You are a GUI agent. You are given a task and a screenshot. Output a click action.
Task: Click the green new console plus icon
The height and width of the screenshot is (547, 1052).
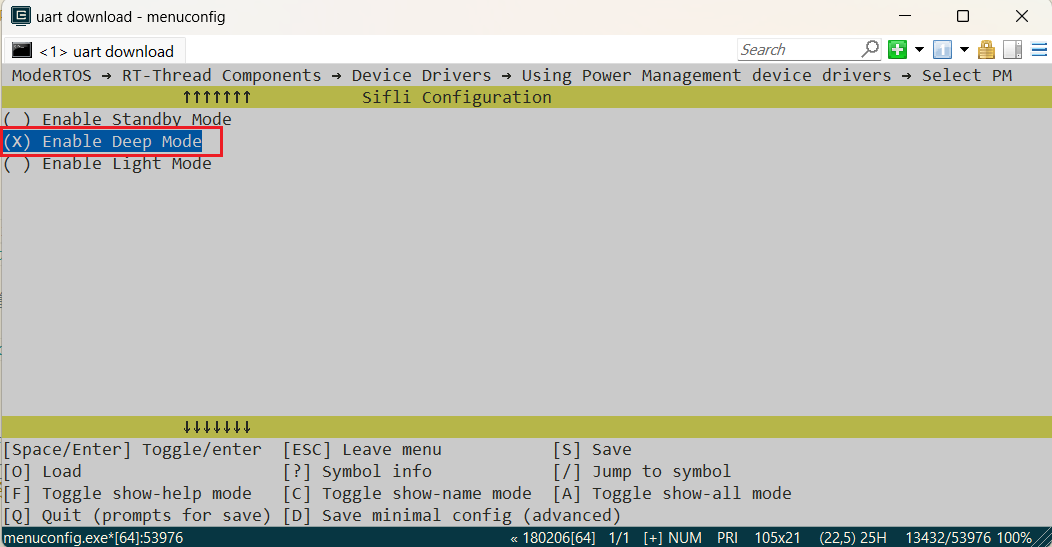pos(897,49)
